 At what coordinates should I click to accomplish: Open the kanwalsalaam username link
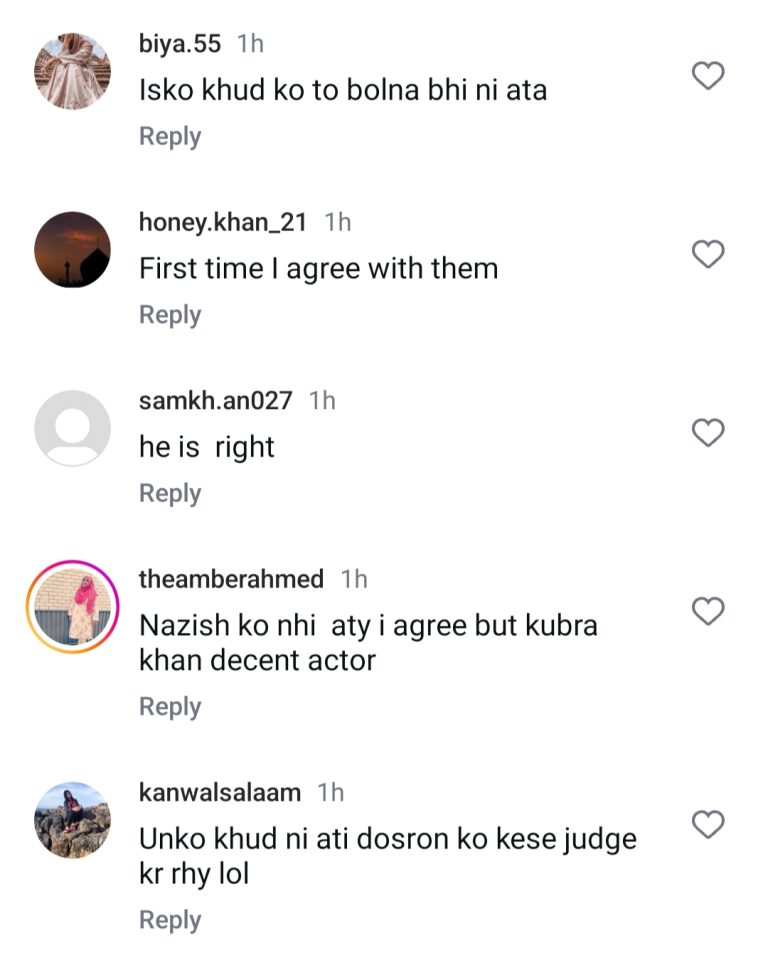[x=220, y=793]
